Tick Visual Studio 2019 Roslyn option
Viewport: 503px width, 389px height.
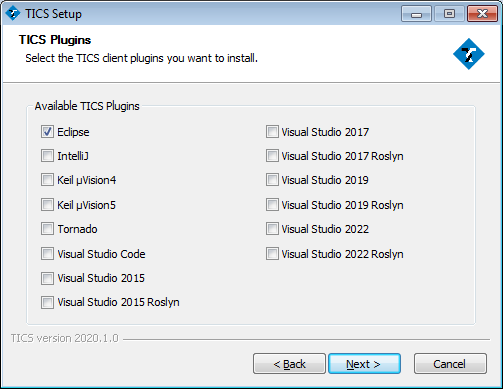tap(272, 205)
